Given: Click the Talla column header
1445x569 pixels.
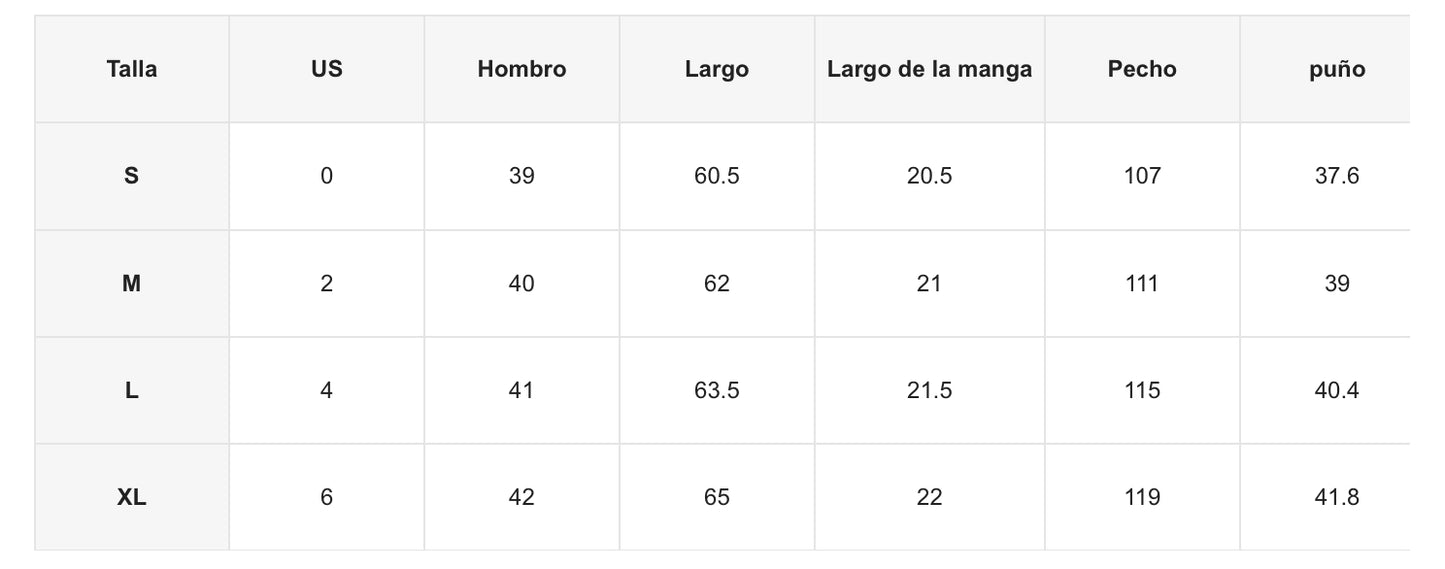Looking at the screenshot, I should tap(132, 69).
